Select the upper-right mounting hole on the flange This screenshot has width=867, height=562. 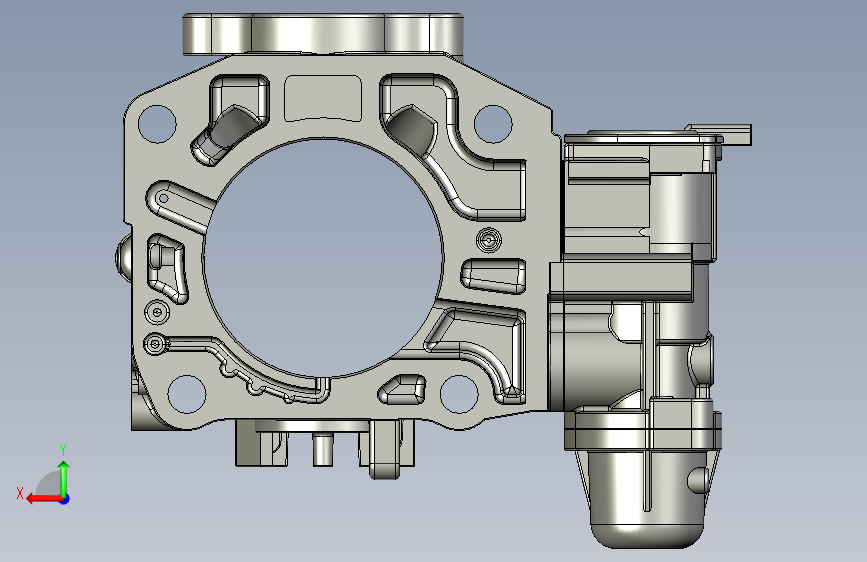[493, 124]
